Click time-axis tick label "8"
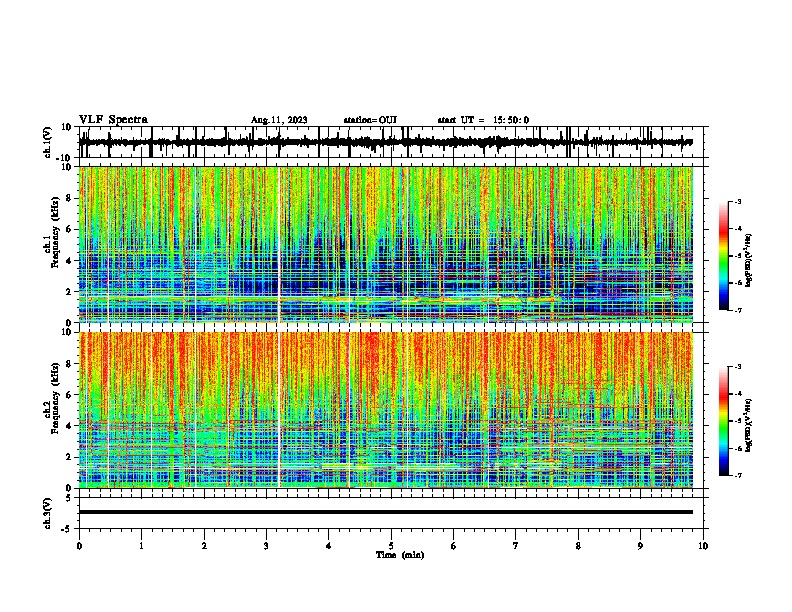The image size is (792, 612). [x=578, y=546]
